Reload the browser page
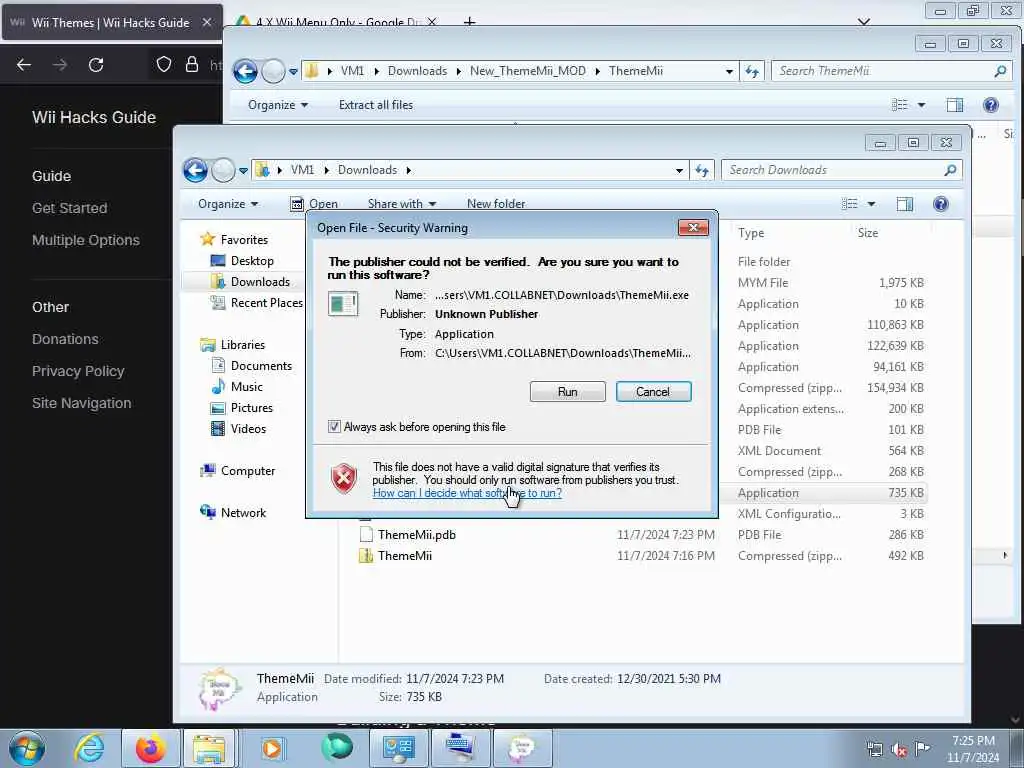 coord(96,65)
